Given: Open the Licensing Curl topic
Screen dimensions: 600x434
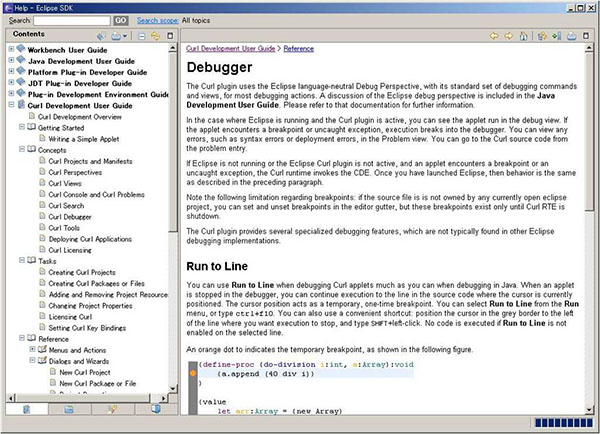Looking at the screenshot, I should click(x=70, y=317).
